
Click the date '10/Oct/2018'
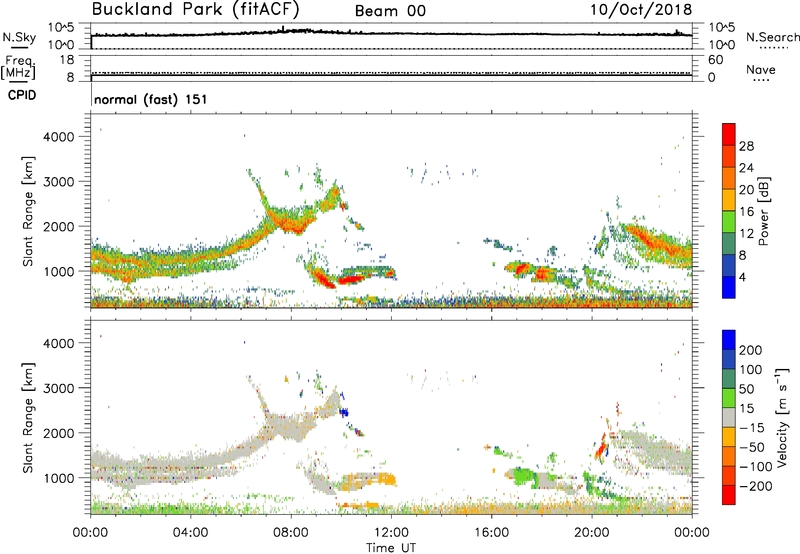(x=641, y=10)
